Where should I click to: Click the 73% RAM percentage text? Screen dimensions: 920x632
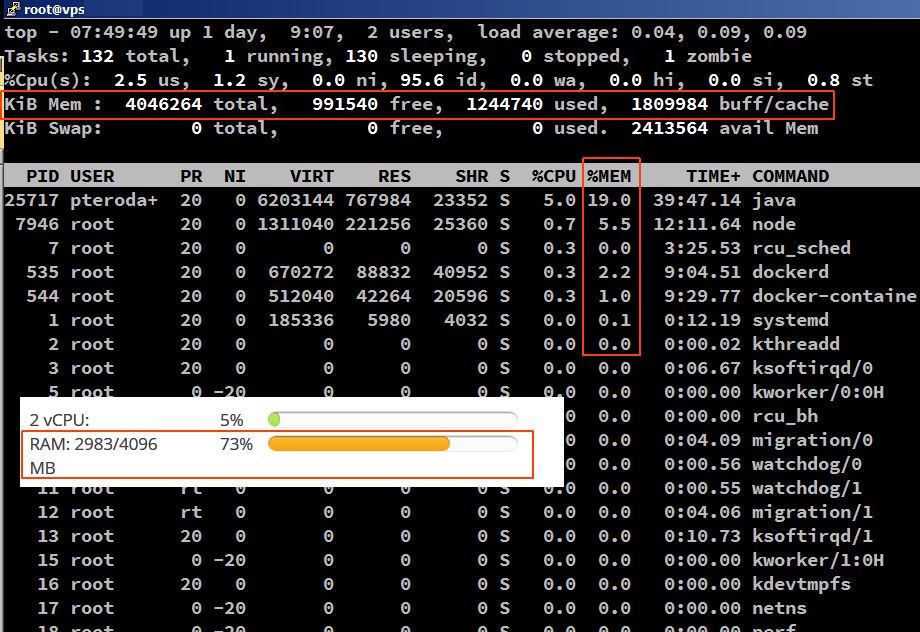tap(236, 444)
